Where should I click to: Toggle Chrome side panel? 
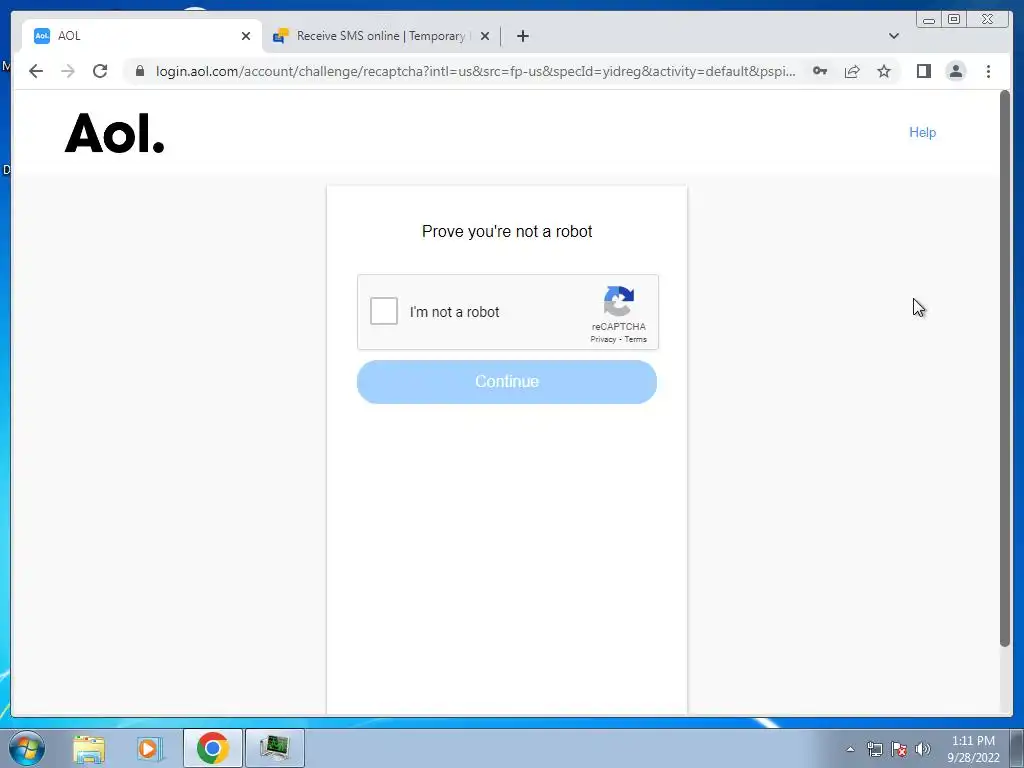point(923,71)
